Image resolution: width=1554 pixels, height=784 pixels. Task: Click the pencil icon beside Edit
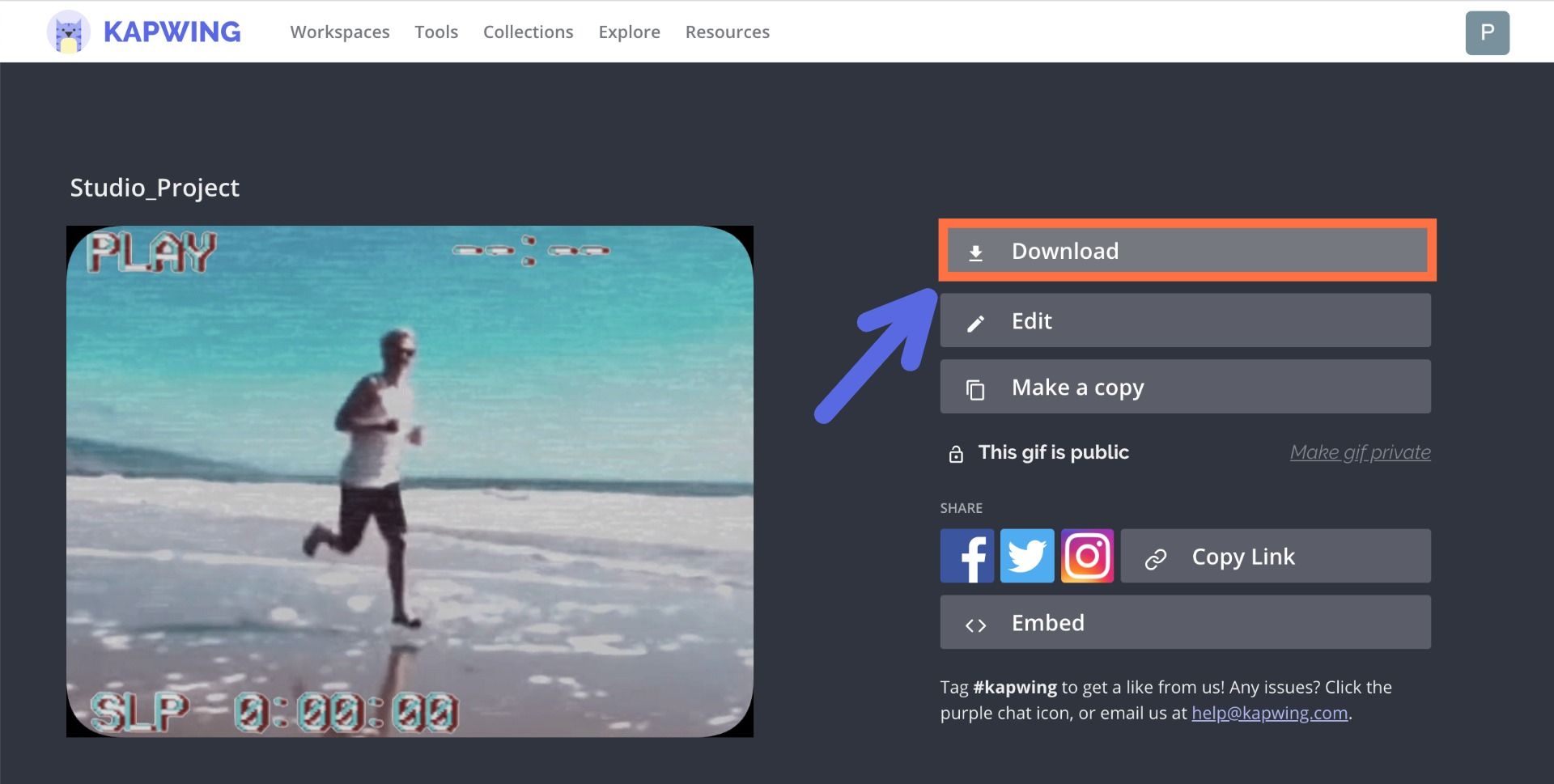(x=976, y=323)
